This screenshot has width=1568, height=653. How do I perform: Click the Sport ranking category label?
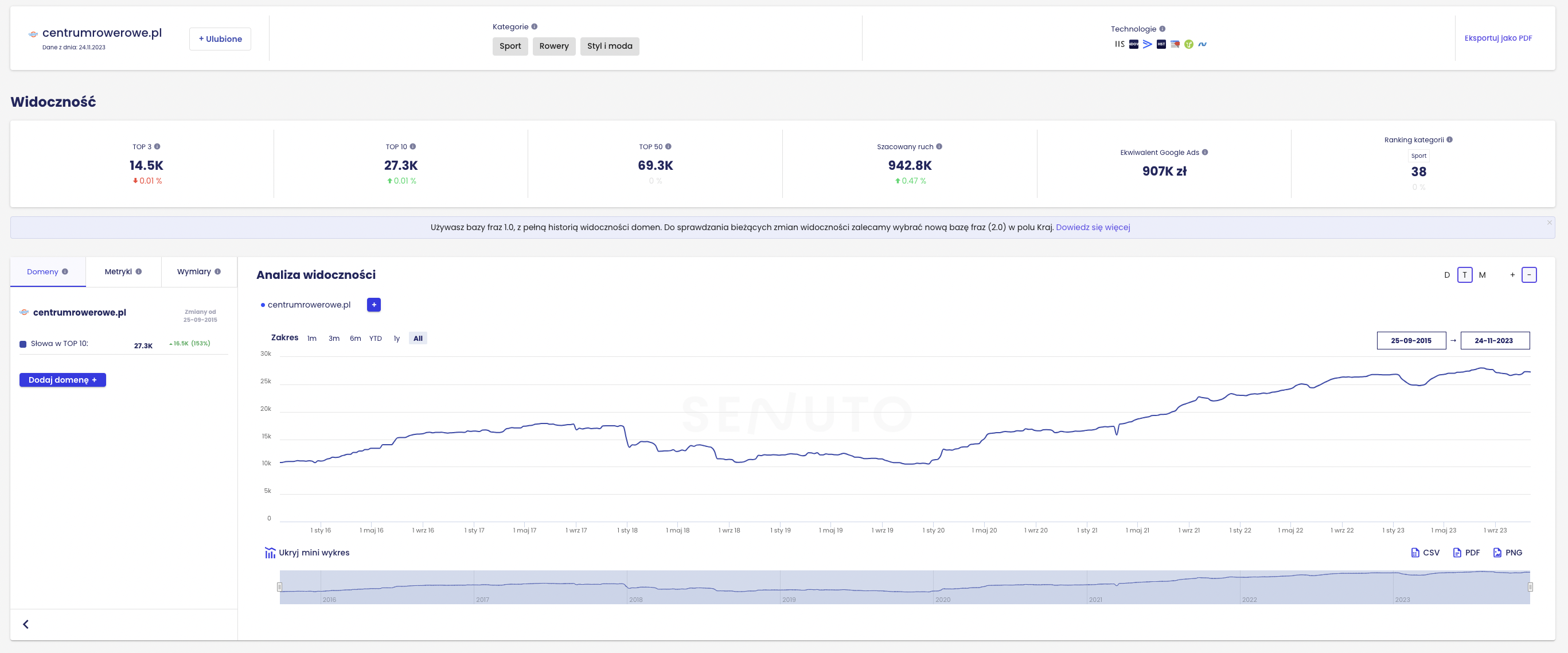click(1418, 156)
